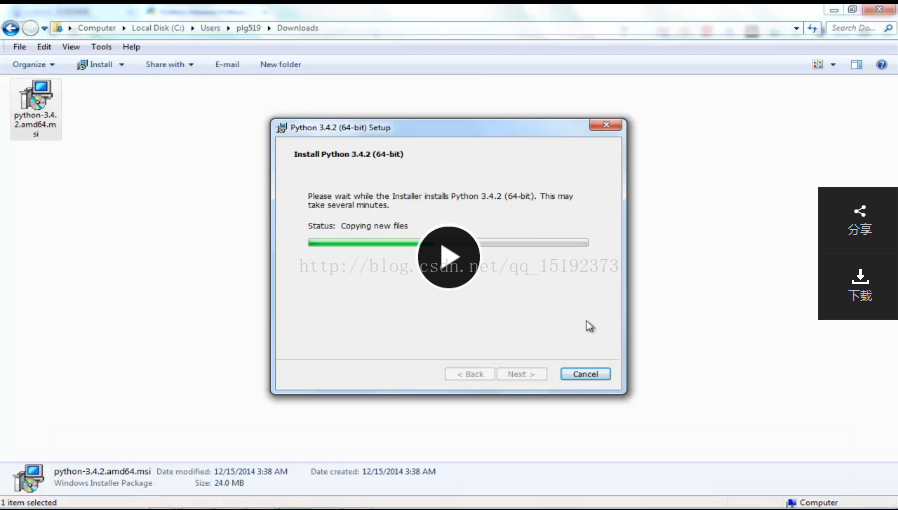Click the folder icon in address bar
The image size is (898, 510).
tap(57, 27)
